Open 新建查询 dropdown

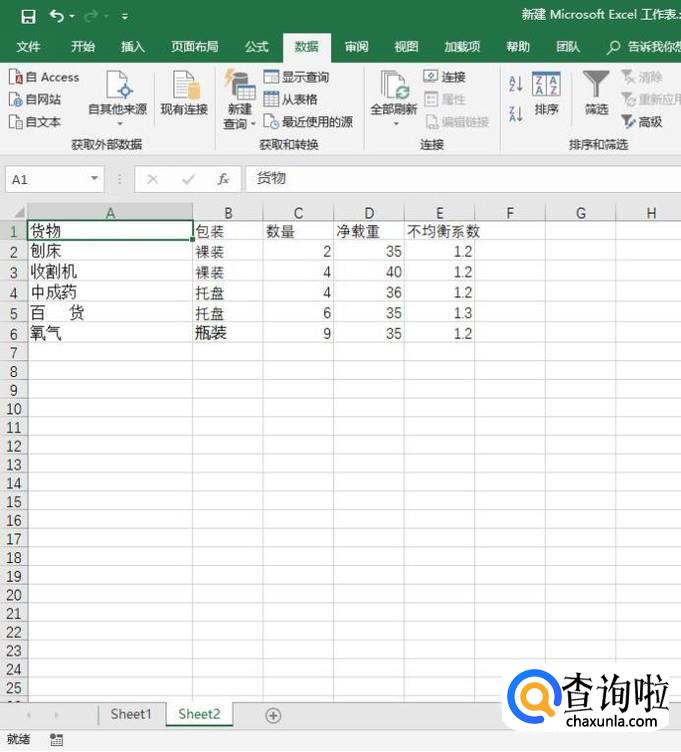239,100
